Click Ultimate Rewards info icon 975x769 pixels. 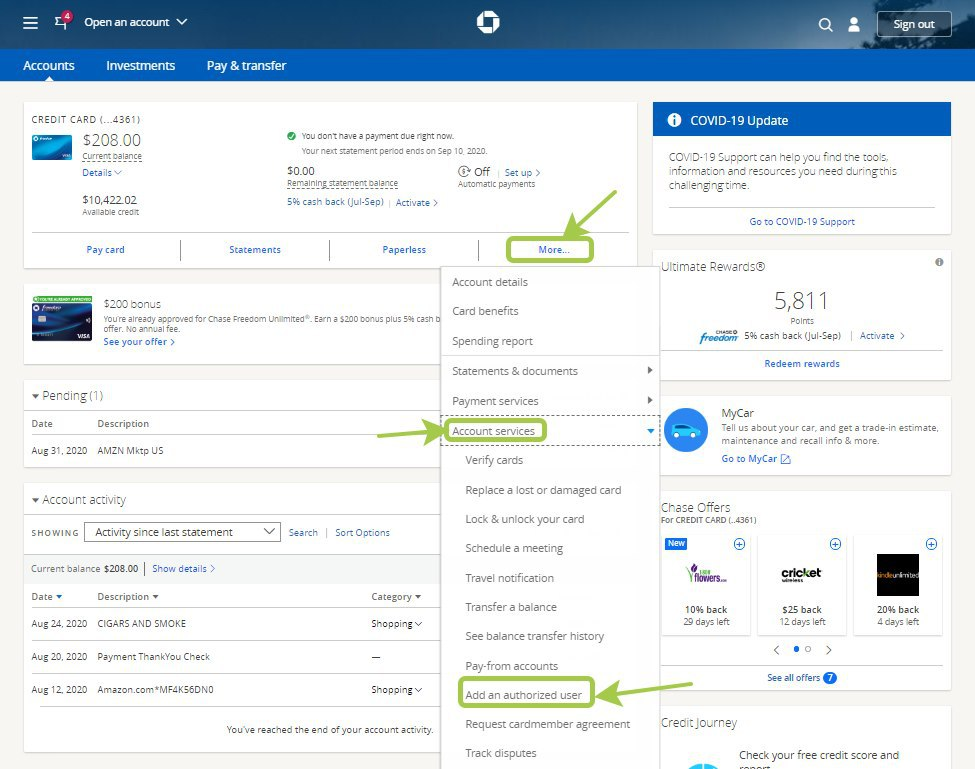pos(939,262)
